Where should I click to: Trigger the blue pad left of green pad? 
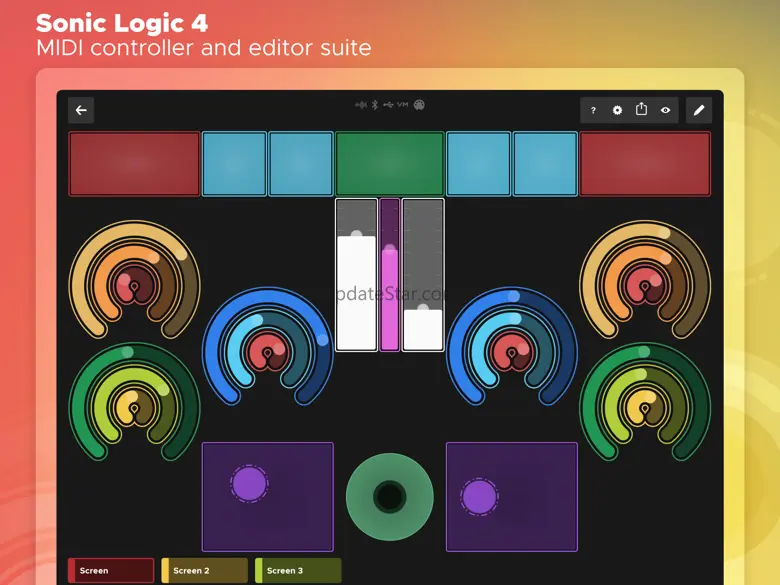coord(301,164)
